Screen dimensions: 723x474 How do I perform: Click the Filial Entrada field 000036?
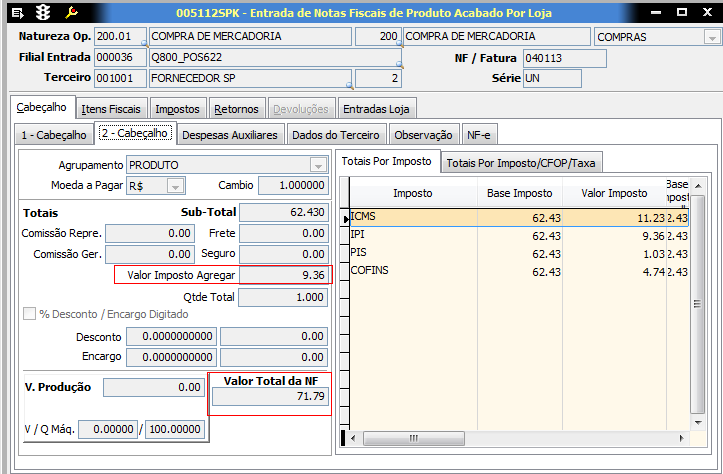click(x=120, y=58)
